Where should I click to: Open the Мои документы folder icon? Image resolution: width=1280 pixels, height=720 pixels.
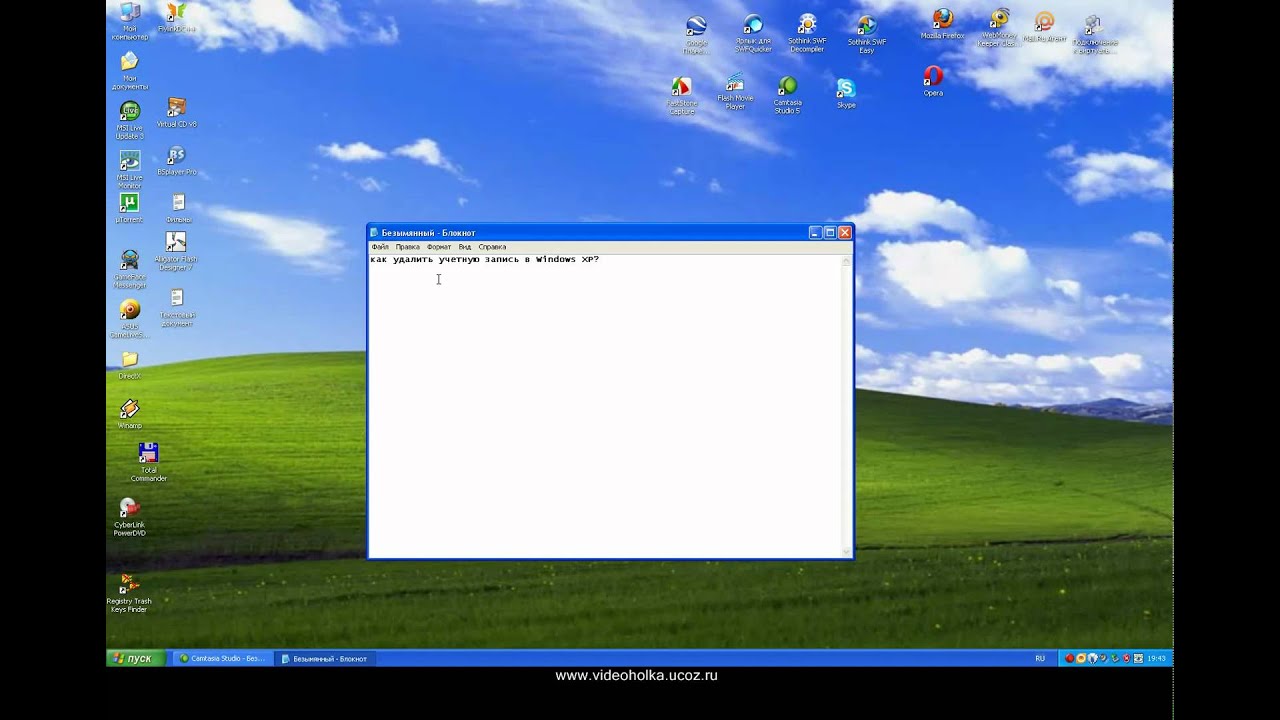(130, 70)
